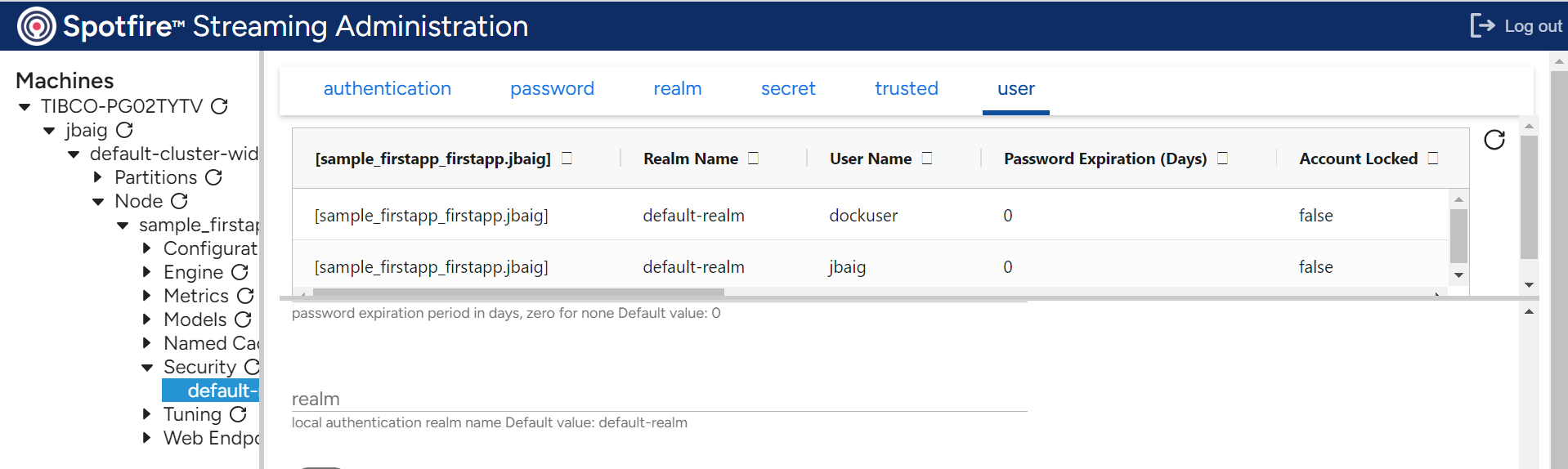Viewport: 1568px width, 469px height.
Task: Refresh the Partitions tree node
Action: click(213, 177)
